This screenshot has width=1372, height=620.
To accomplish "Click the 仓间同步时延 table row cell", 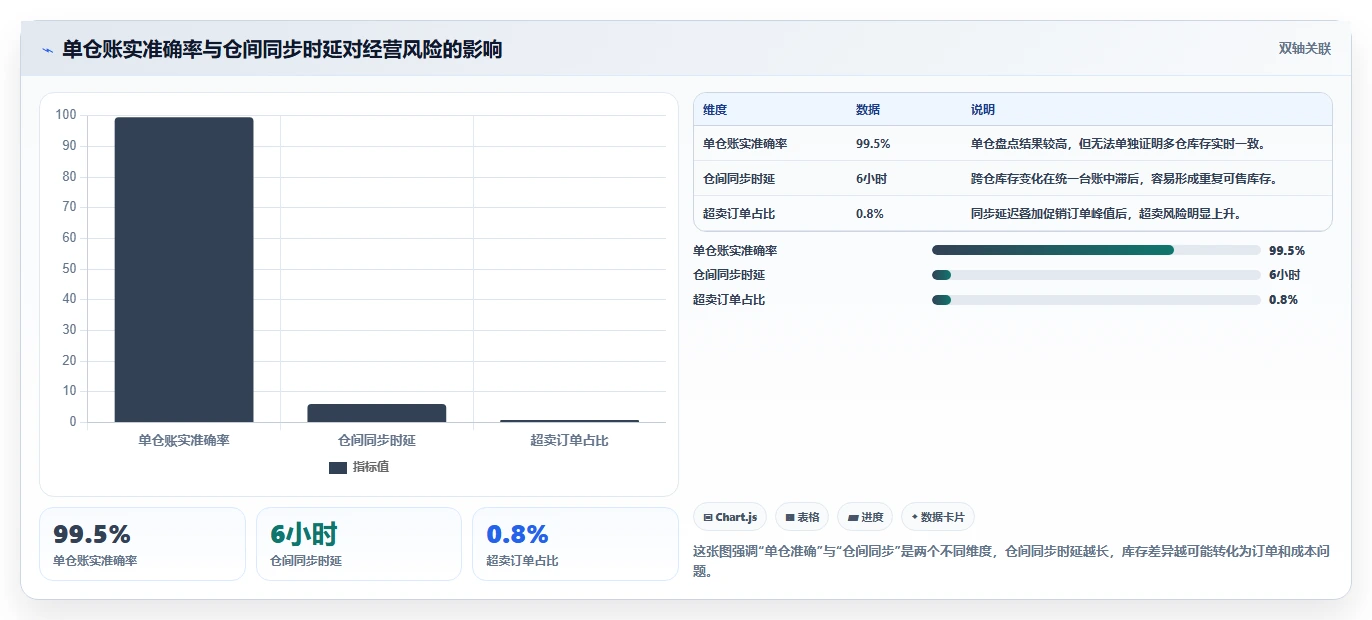I will coord(739,179).
